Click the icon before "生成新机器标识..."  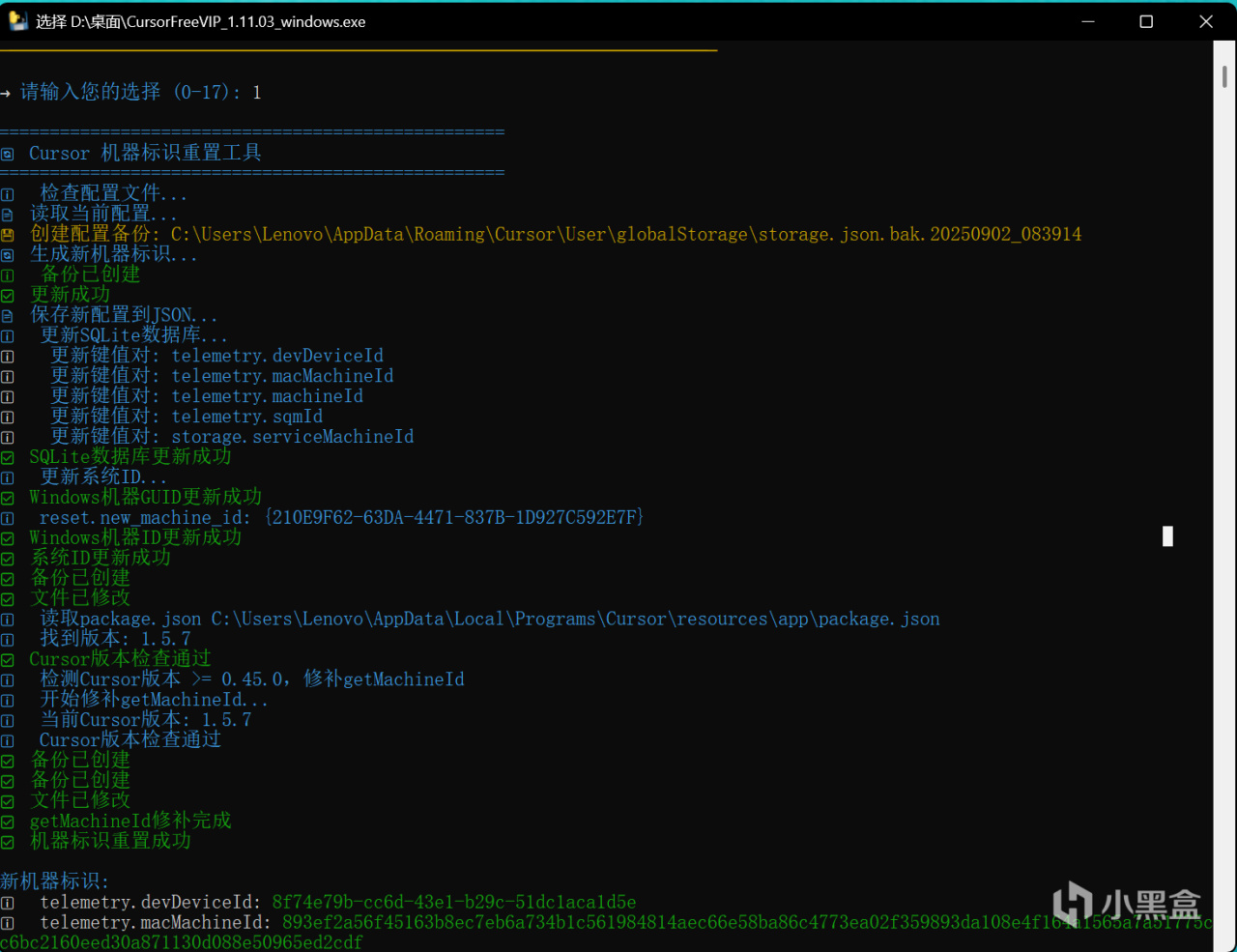[8, 255]
